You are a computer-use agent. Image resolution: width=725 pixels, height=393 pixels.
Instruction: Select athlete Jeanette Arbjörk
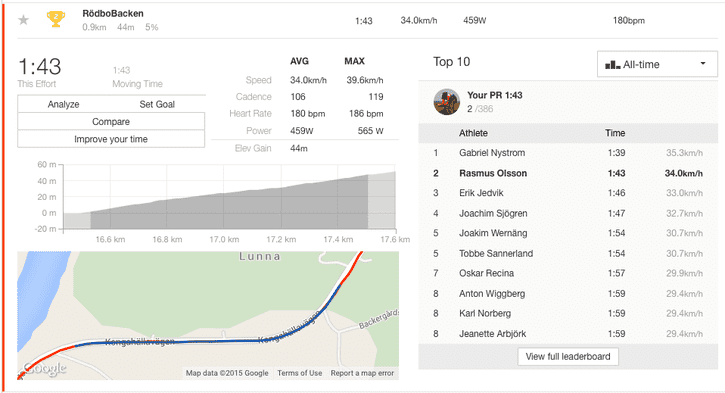pos(492,334)
